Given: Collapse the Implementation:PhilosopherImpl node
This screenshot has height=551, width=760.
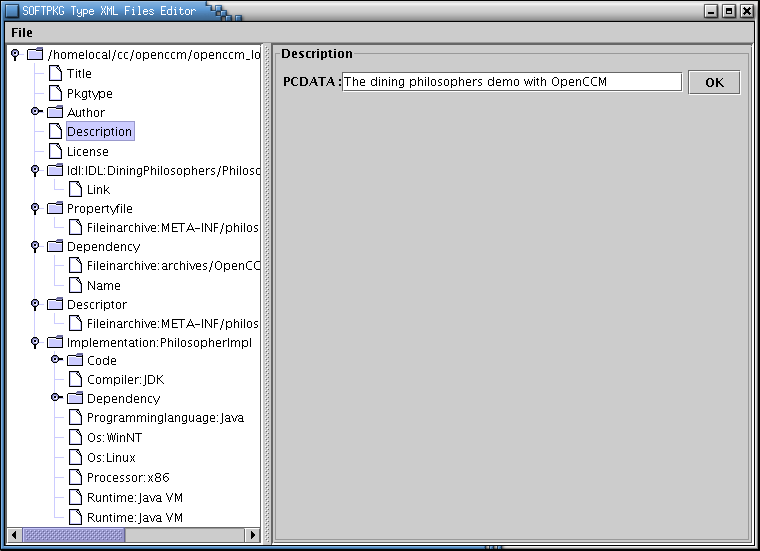Looking at the screenshot, I should coord(35,342).
